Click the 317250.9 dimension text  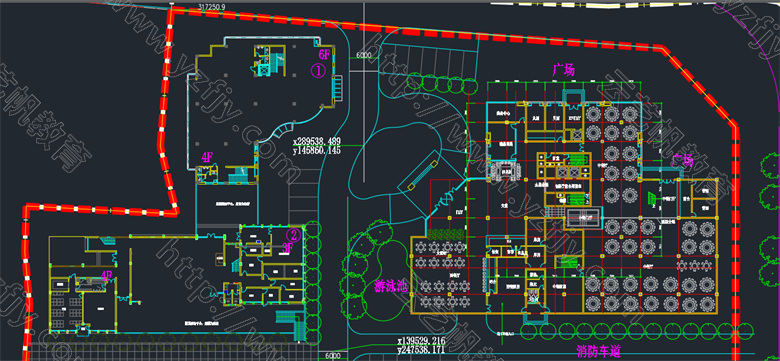tap(211, 6)
